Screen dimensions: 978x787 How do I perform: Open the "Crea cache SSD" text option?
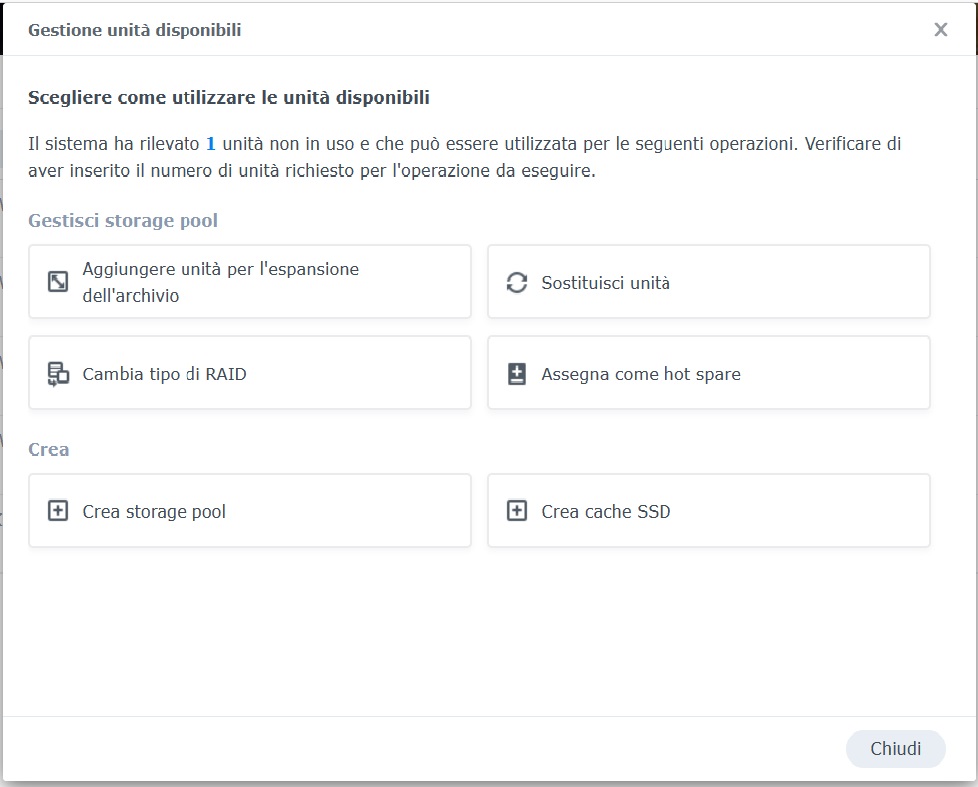click(605, 511)
